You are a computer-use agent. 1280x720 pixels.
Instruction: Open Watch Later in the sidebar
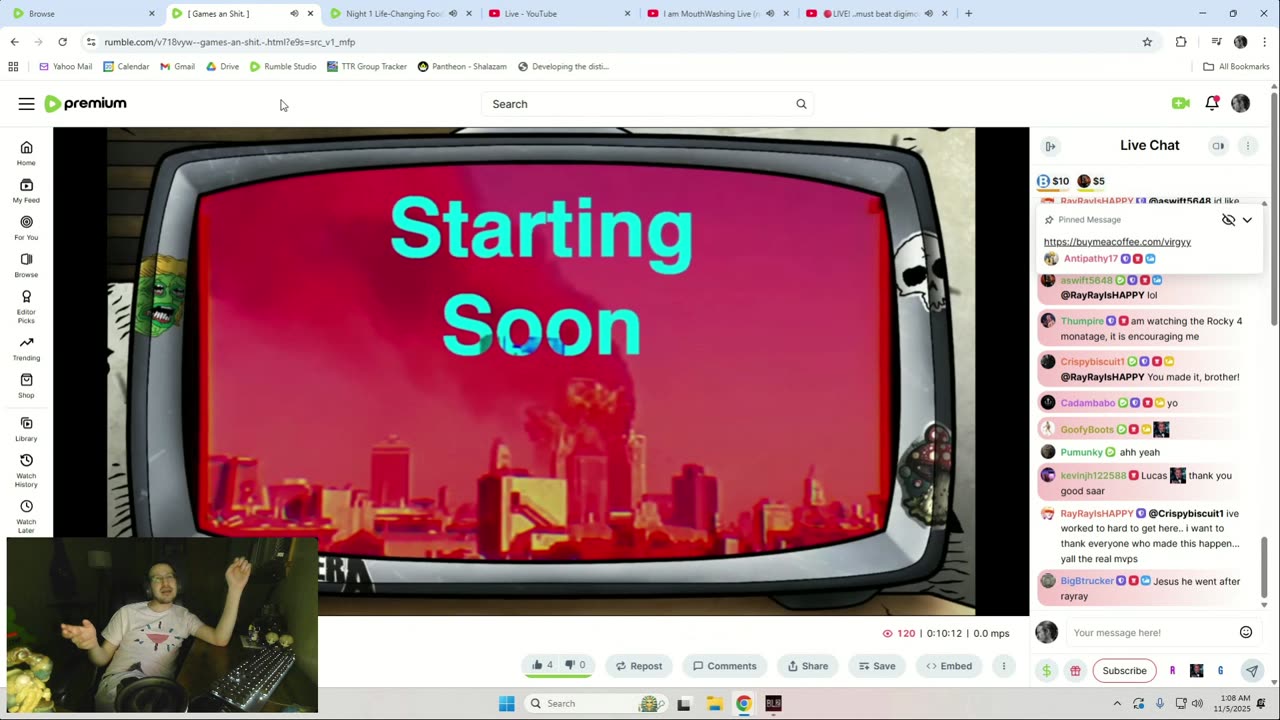26,516
